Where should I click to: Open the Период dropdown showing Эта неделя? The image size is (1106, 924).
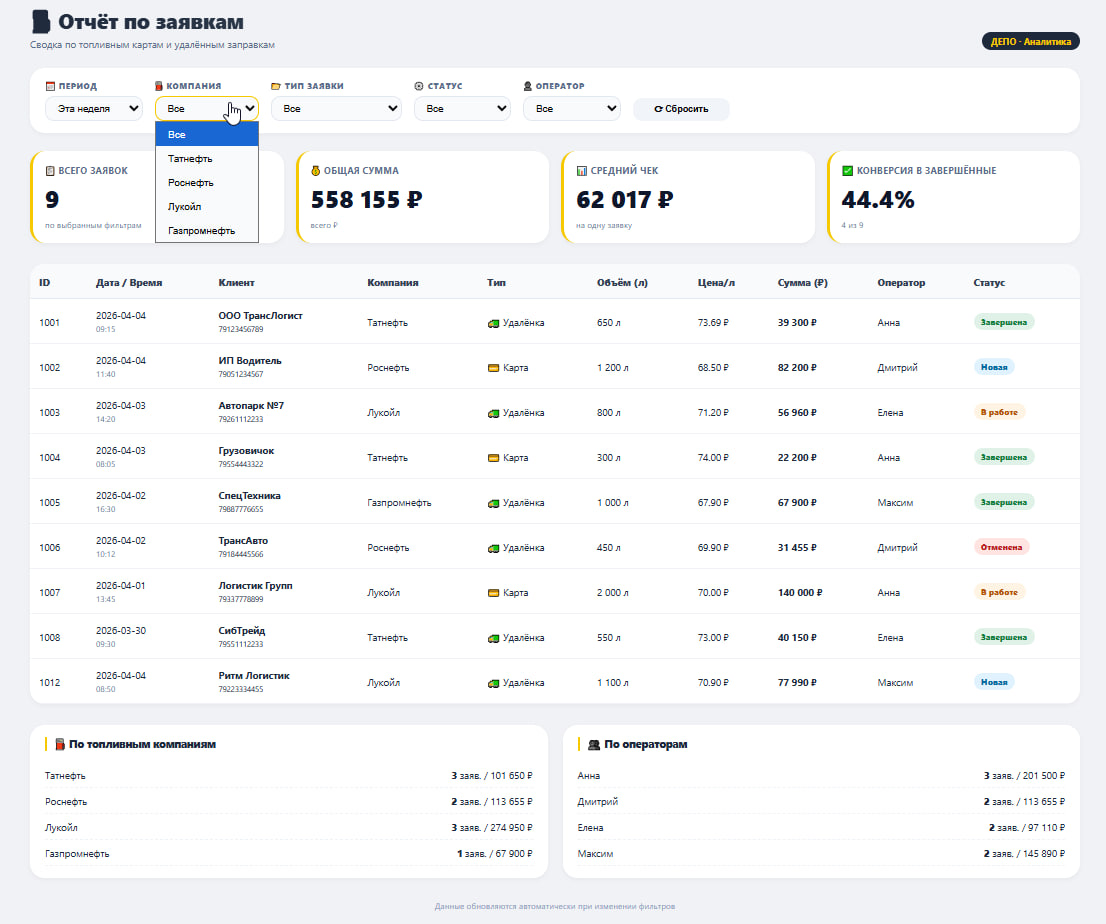(94, 109)
